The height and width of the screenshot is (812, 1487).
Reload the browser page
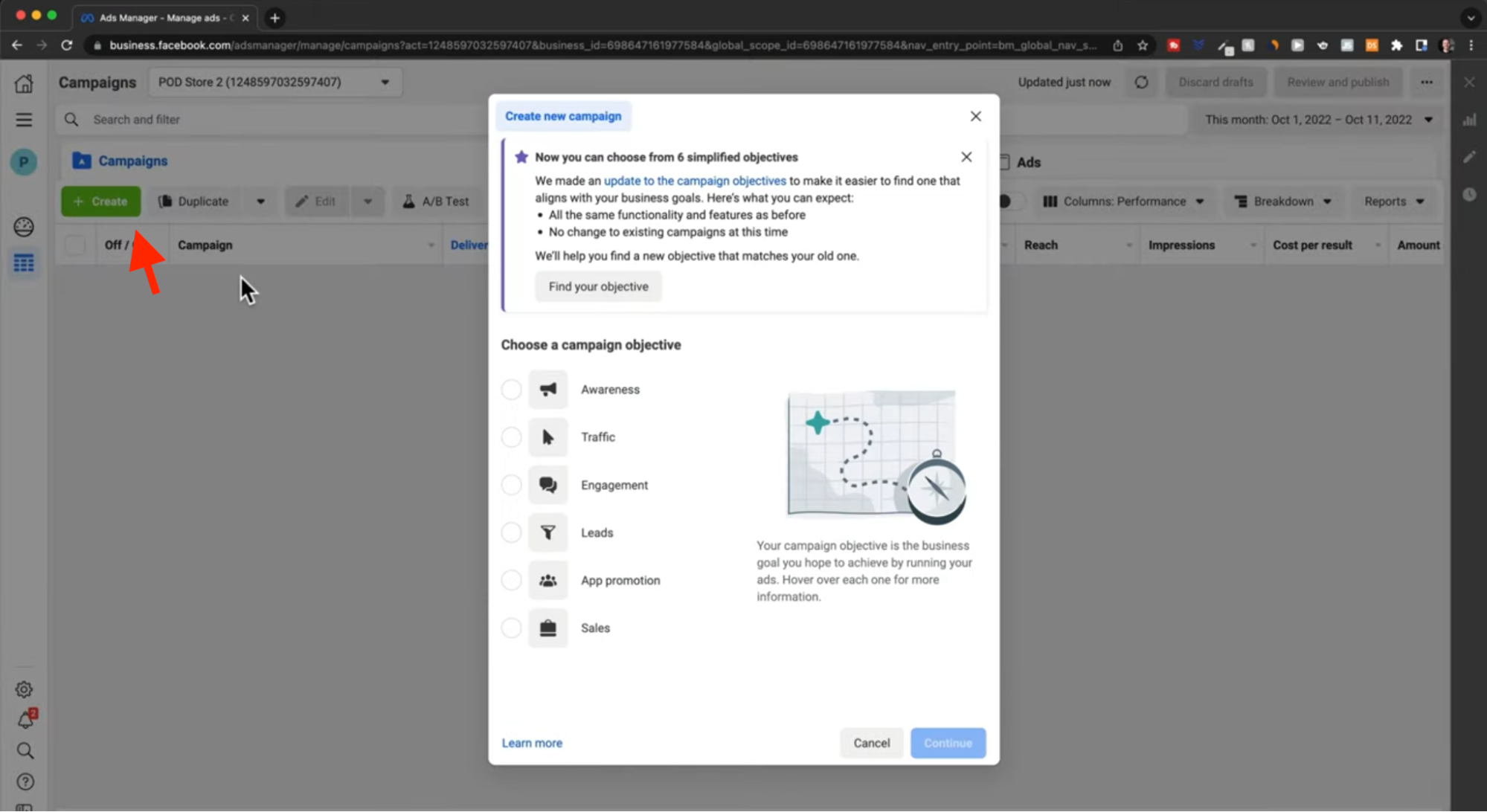[66, 45]
